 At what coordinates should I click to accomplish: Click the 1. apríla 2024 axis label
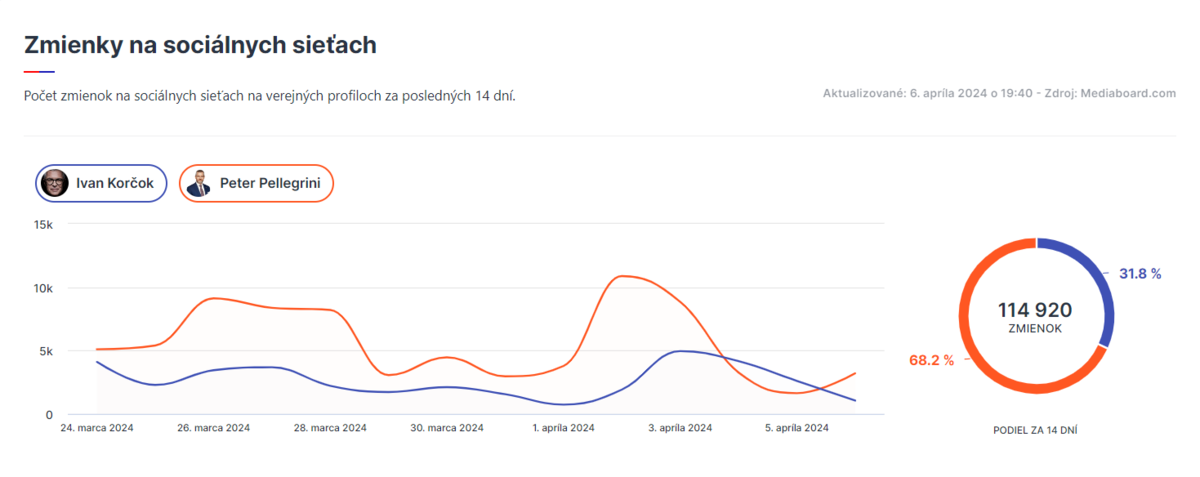pos(564,428)
